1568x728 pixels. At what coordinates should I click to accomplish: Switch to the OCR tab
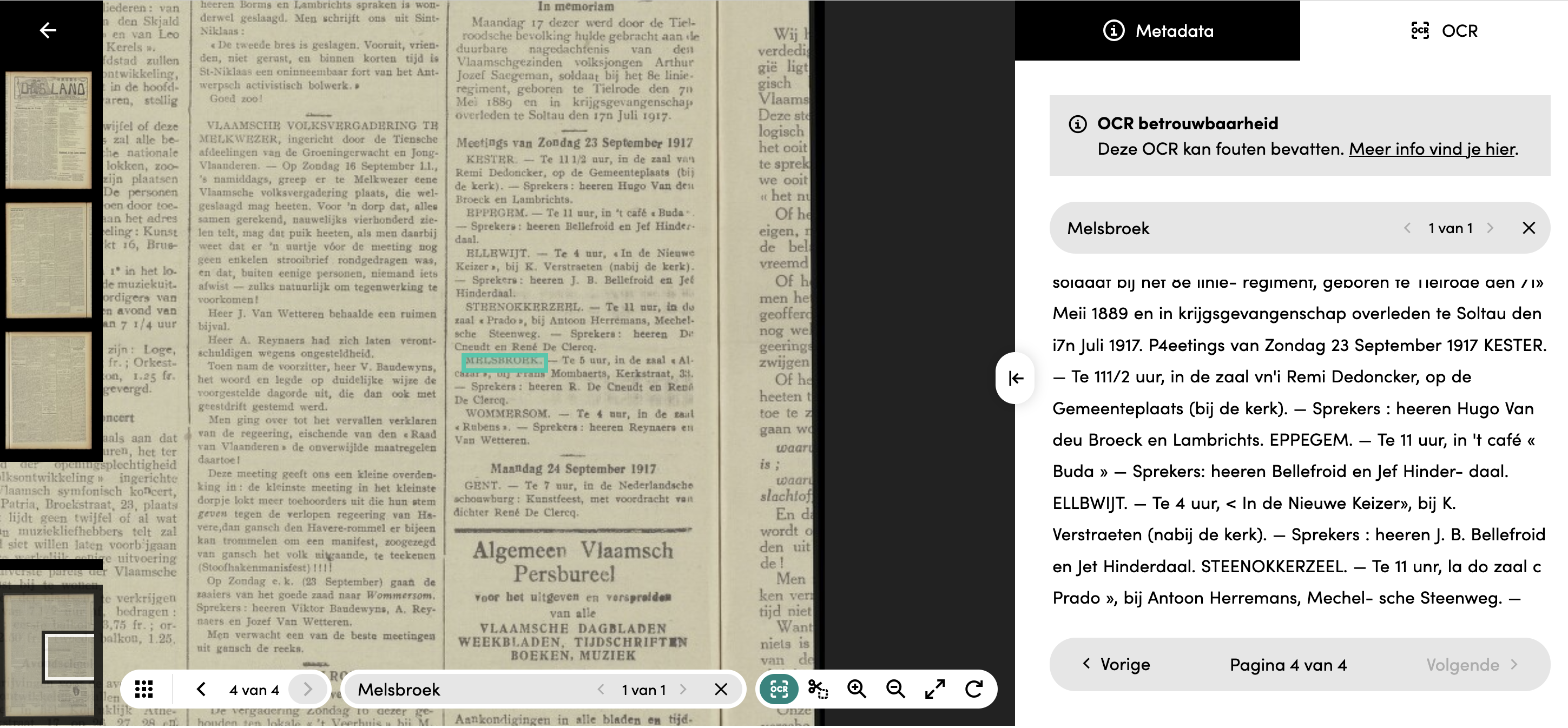(1444, 30)
